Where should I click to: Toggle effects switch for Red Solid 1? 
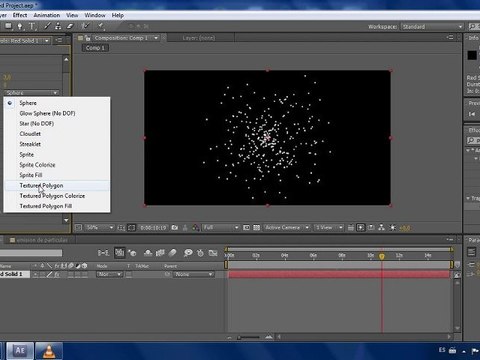[57, 274]
